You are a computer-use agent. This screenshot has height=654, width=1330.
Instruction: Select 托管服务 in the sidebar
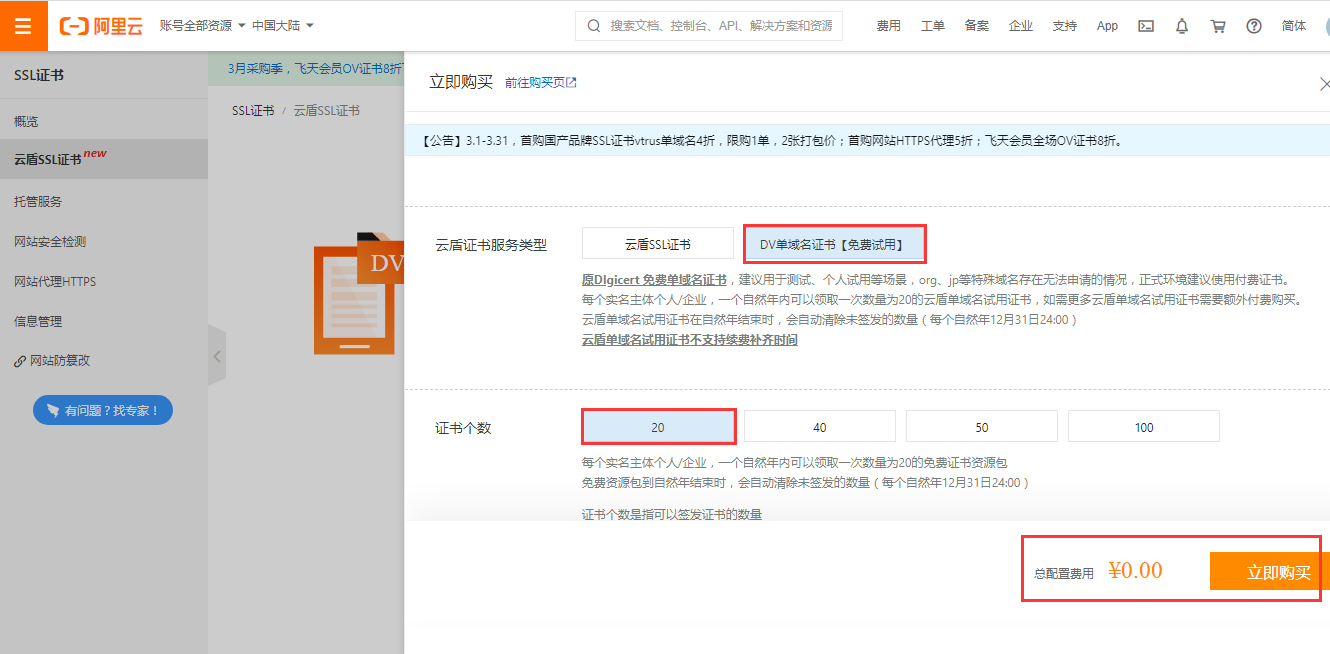[x=104, y=201]
